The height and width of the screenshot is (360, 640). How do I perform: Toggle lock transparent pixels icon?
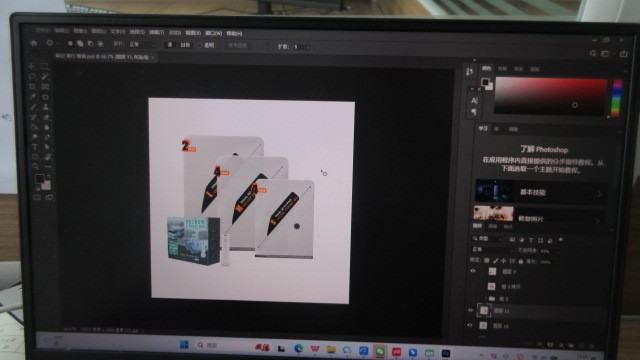click(487, 260)
